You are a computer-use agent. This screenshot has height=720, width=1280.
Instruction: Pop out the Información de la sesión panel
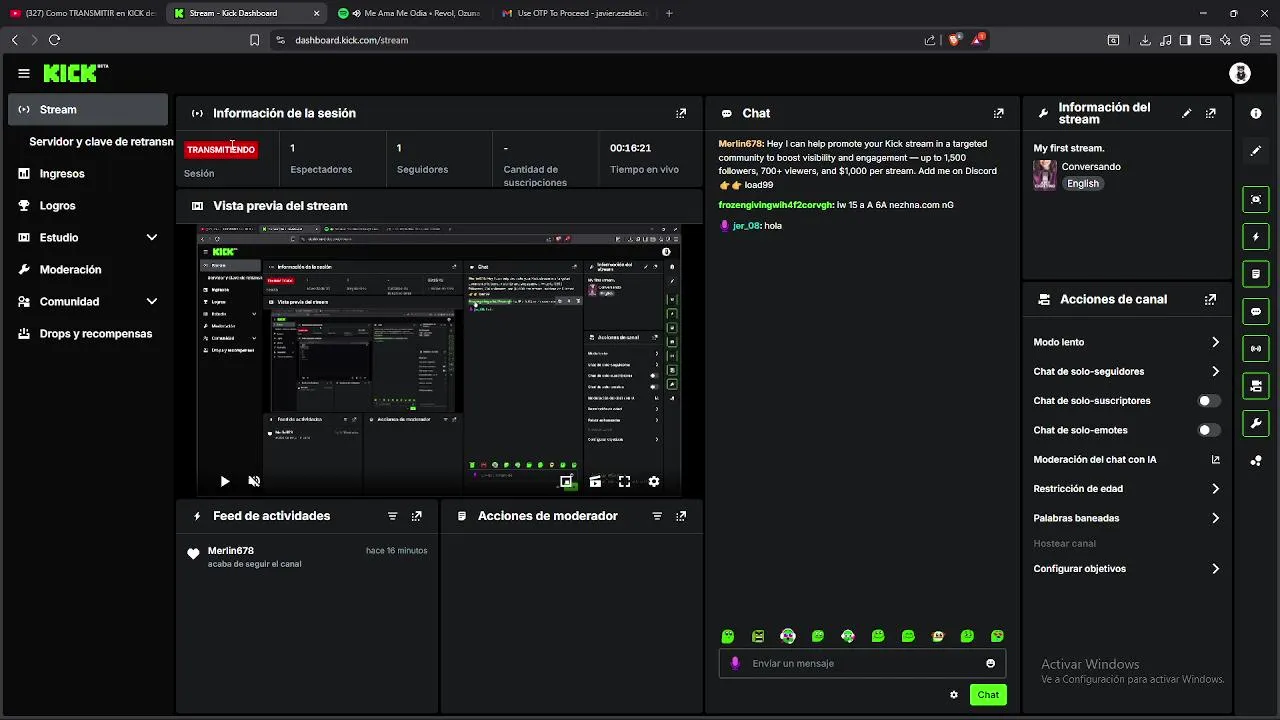coord(681,113)
